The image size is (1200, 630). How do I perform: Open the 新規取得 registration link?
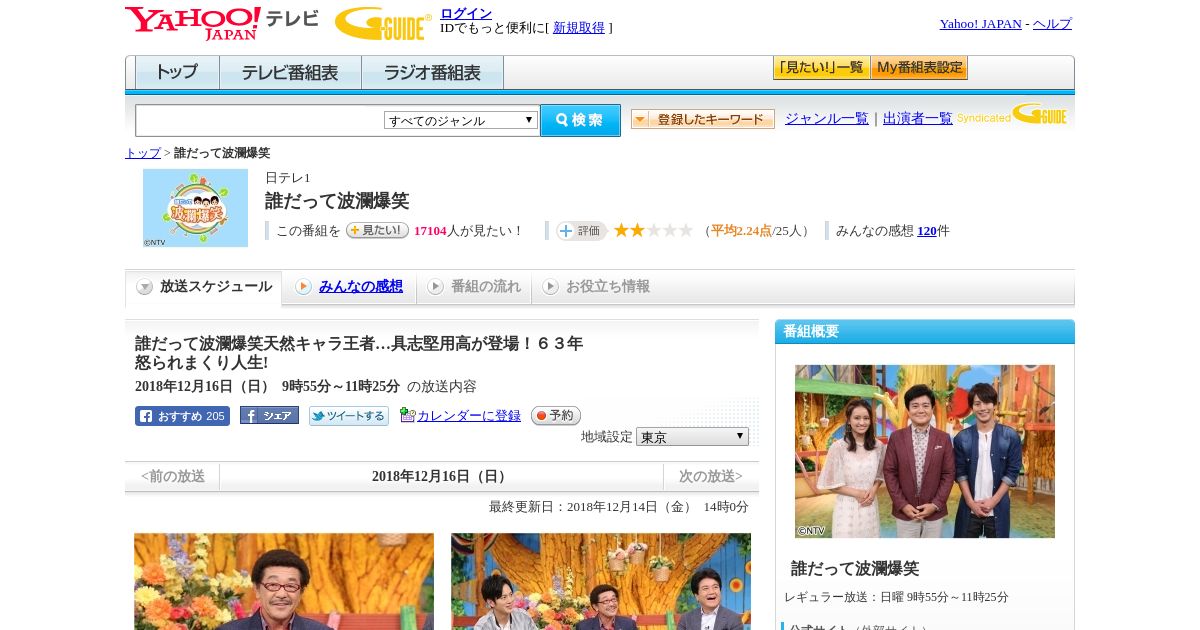point(579,28)
